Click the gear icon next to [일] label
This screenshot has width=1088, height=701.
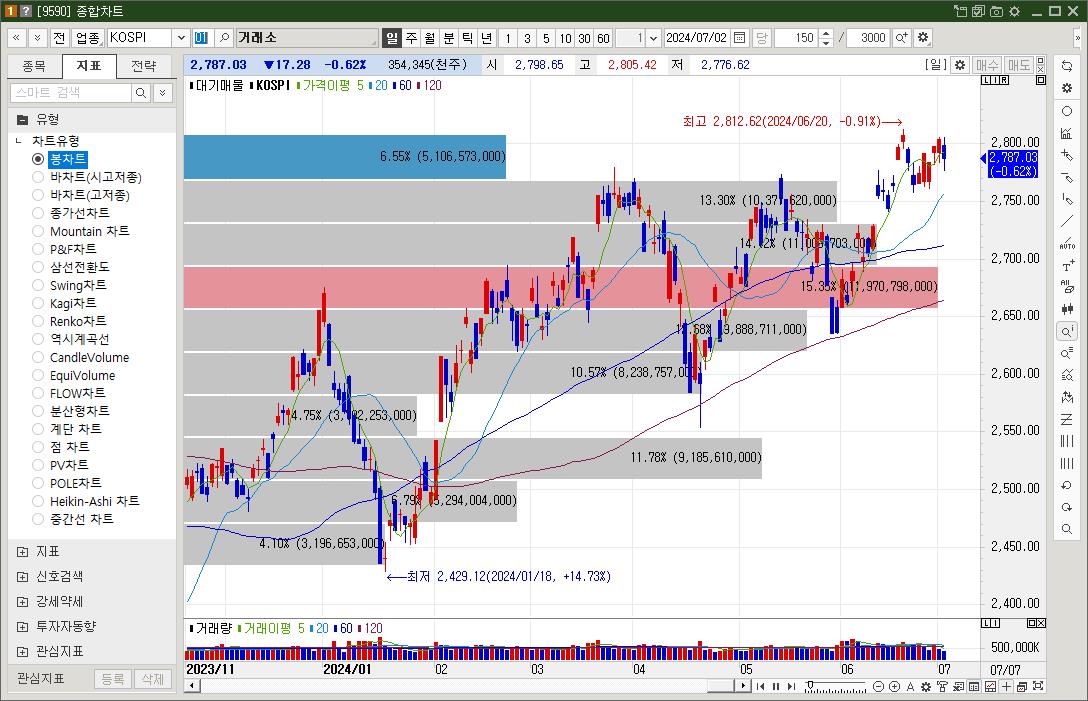[x=960, y=65]
